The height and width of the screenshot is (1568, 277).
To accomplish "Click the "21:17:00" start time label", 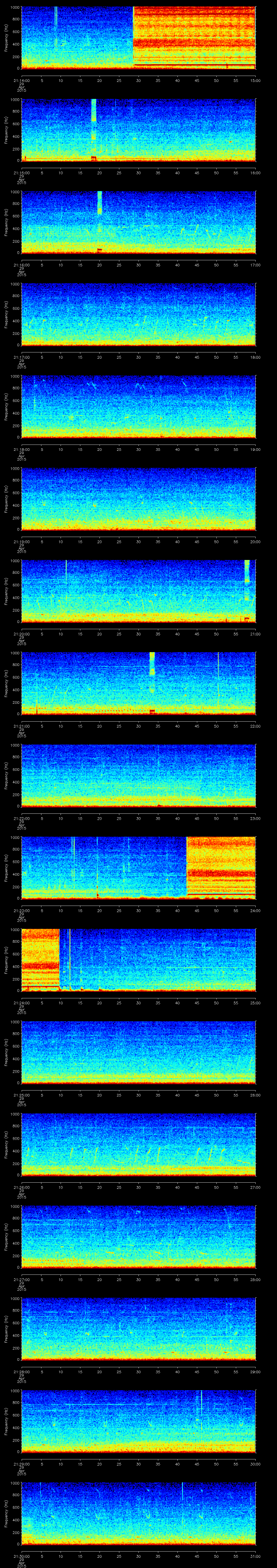I will point(21,357).
